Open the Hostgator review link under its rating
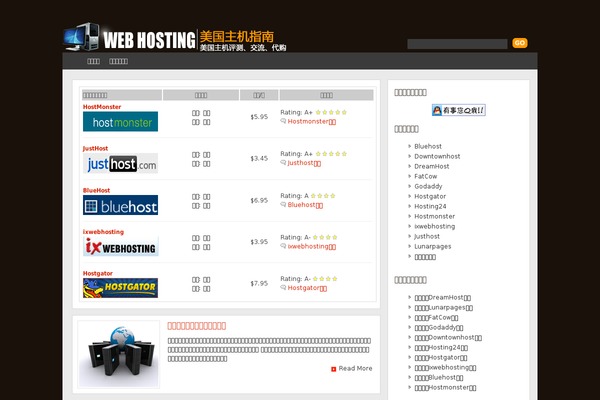600x400 pixels. click(307, 288)
